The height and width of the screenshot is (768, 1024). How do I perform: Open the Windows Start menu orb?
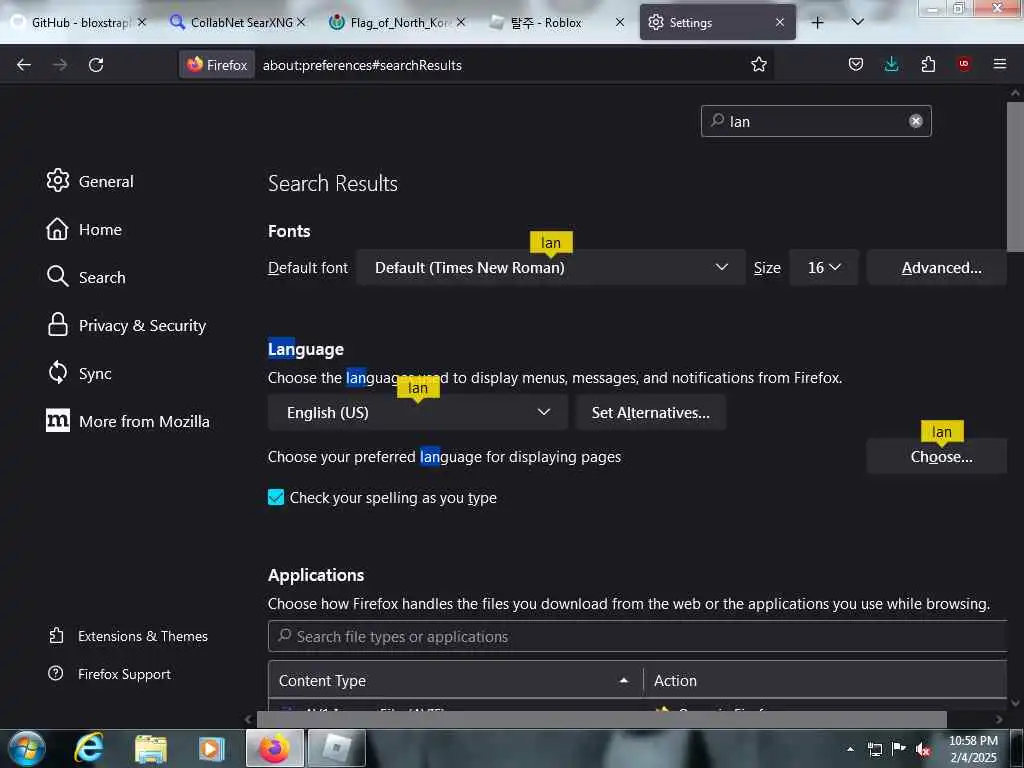point(27,748)
